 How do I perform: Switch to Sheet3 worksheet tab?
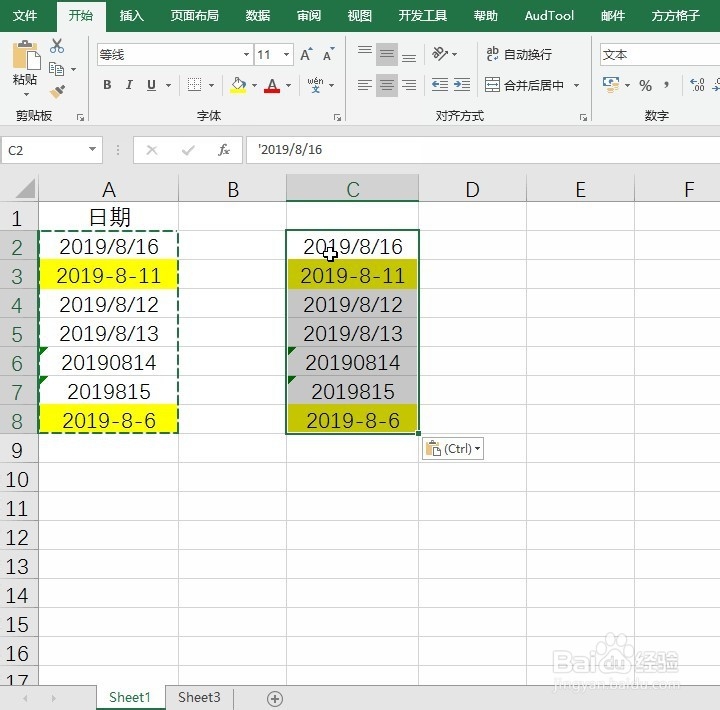(x=199, y=698)
